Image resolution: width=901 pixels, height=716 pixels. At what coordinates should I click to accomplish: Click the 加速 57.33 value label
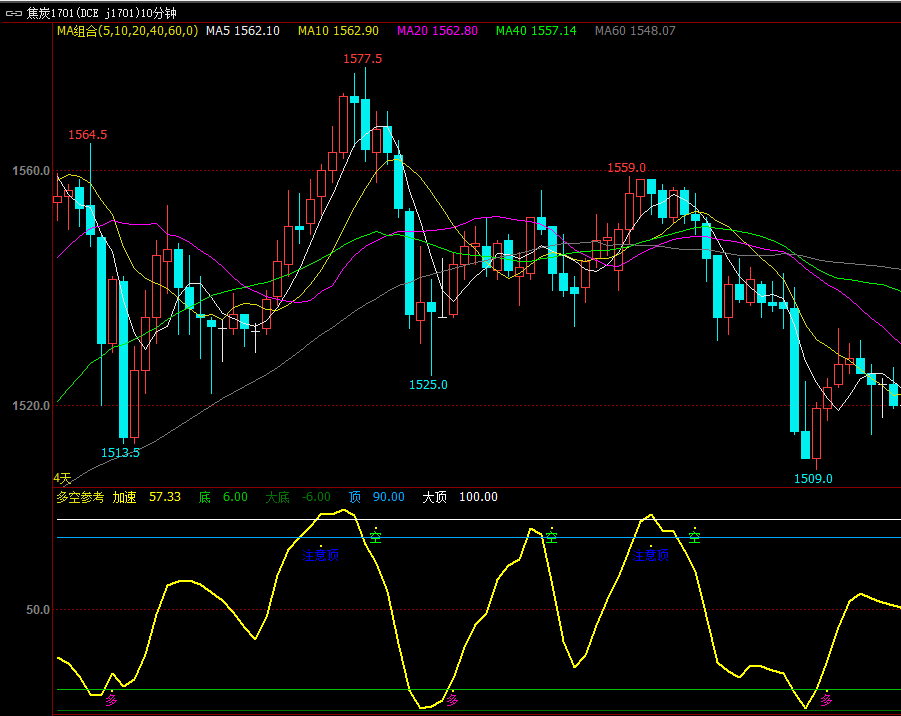[x=147, y=497]
